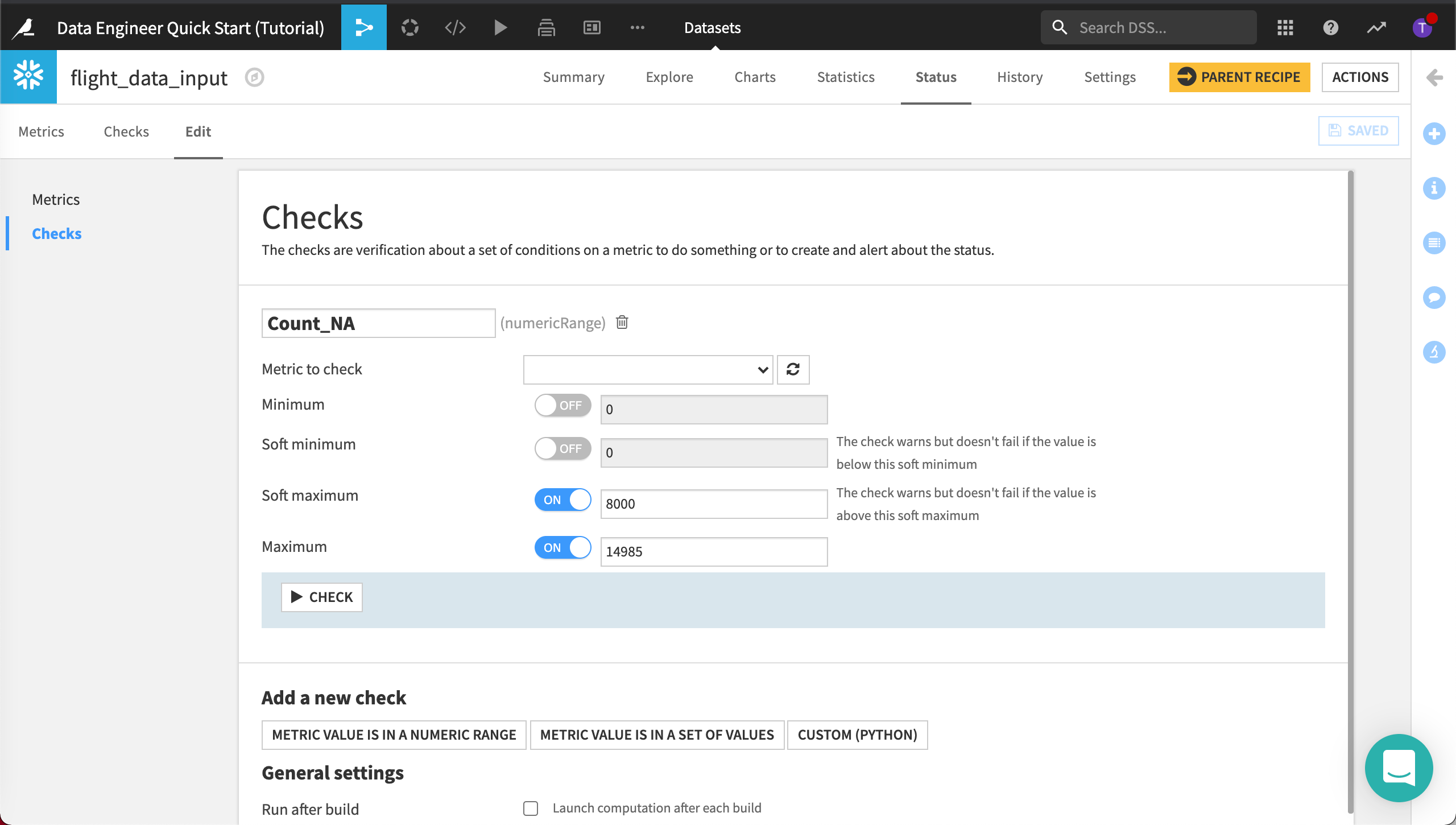Switch to the Summary tab
The width and height of the screenshot is (1456, 825).
[574, 77]
